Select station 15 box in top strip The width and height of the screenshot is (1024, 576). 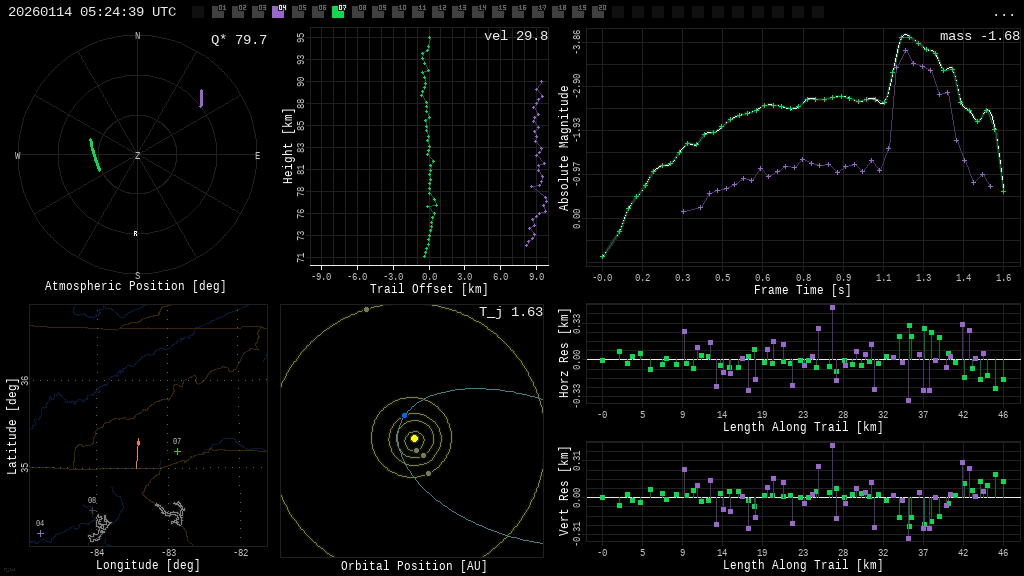498,12
